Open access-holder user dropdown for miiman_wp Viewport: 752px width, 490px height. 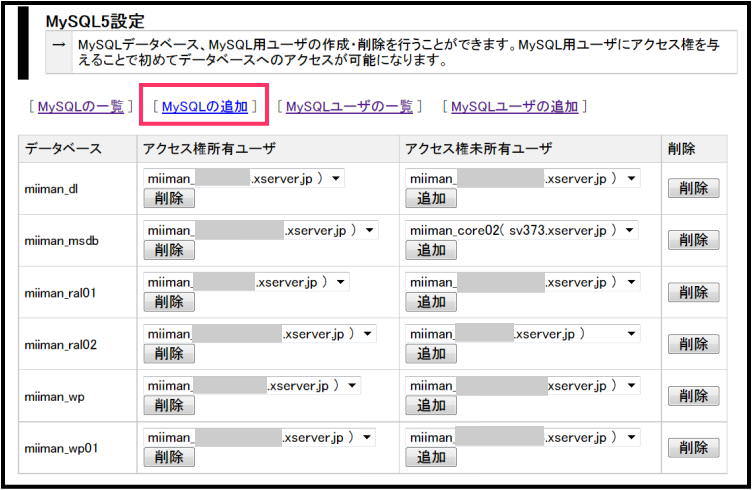(x=252, y=385)
